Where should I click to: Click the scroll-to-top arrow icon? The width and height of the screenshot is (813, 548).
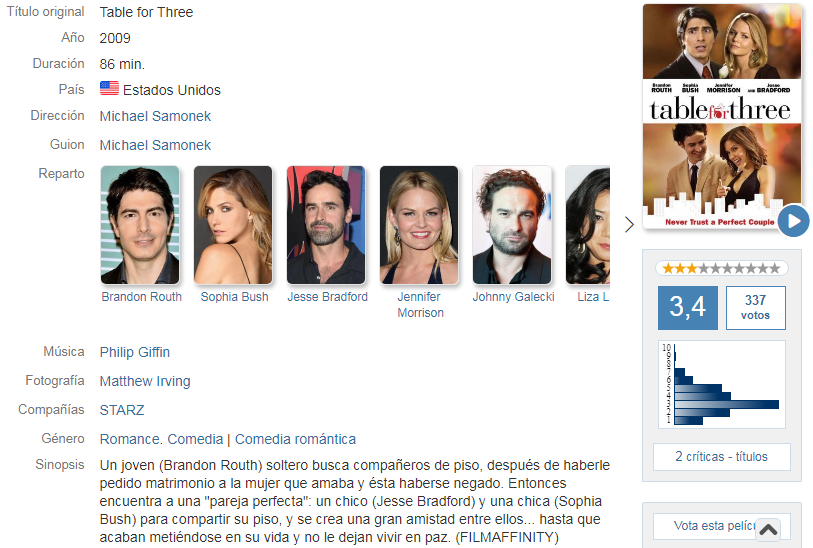[768, 530]
